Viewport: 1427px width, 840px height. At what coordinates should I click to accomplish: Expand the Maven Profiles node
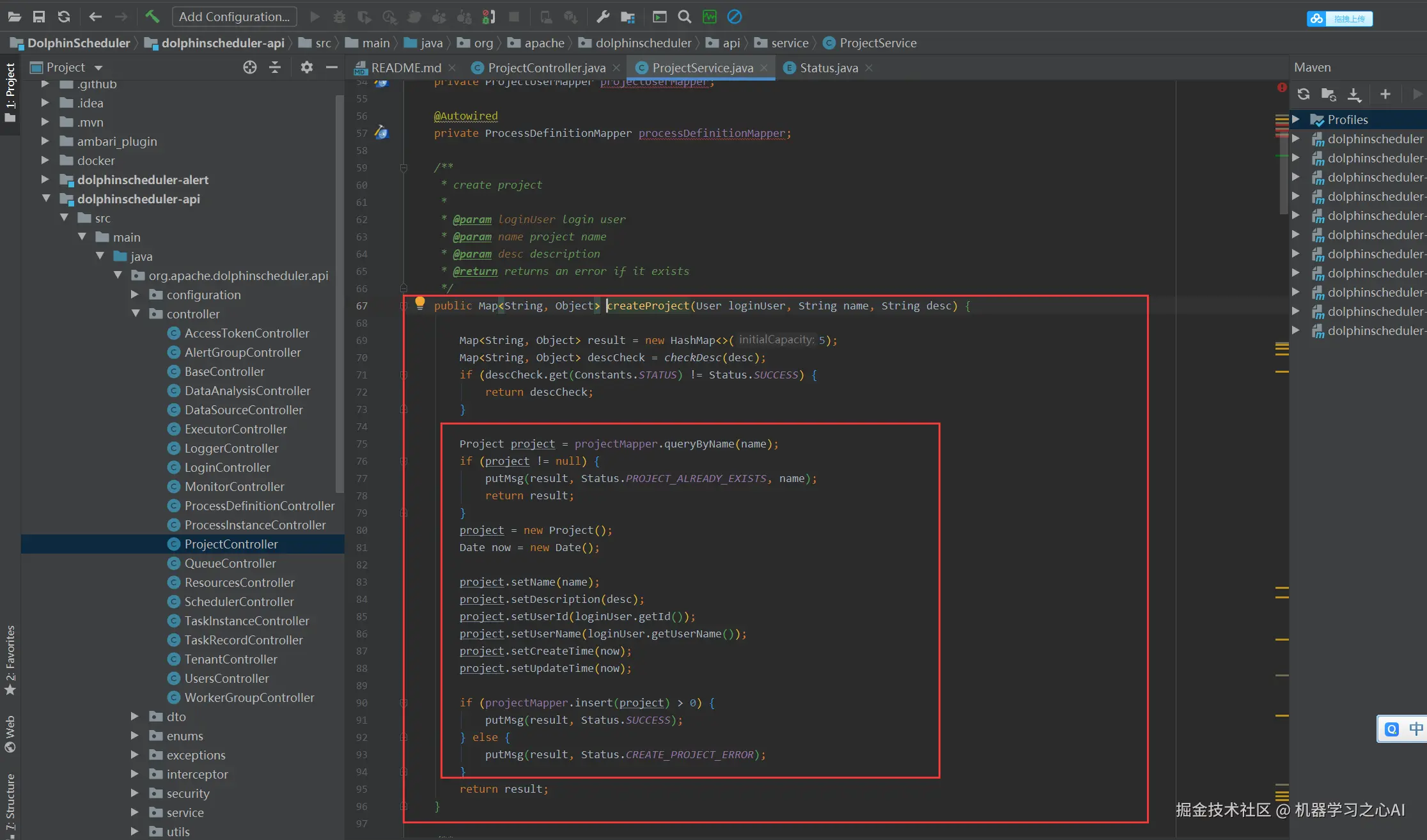tap(1296, 120)
